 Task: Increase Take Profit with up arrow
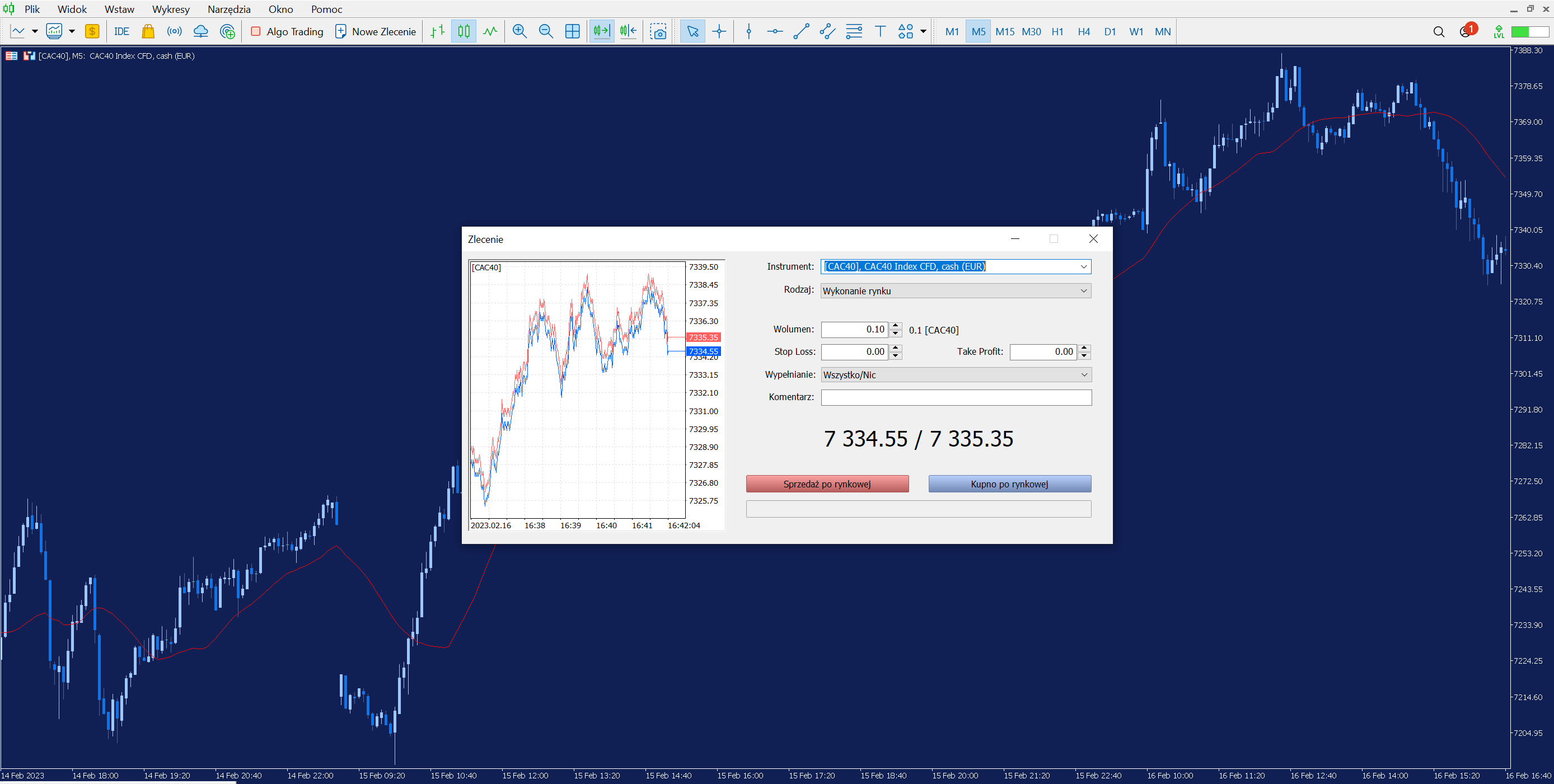(x=1085, y=348)
